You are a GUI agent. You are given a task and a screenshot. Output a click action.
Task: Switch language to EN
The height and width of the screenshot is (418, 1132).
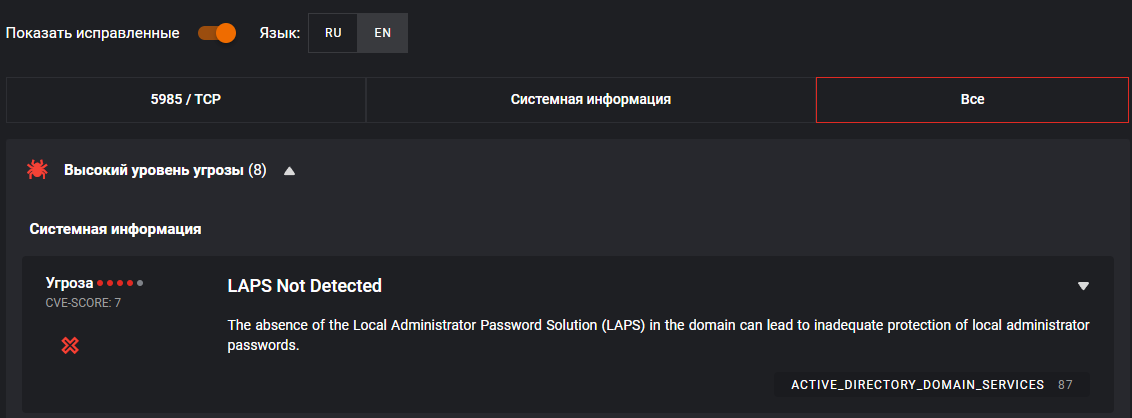(x=383, y=33)
